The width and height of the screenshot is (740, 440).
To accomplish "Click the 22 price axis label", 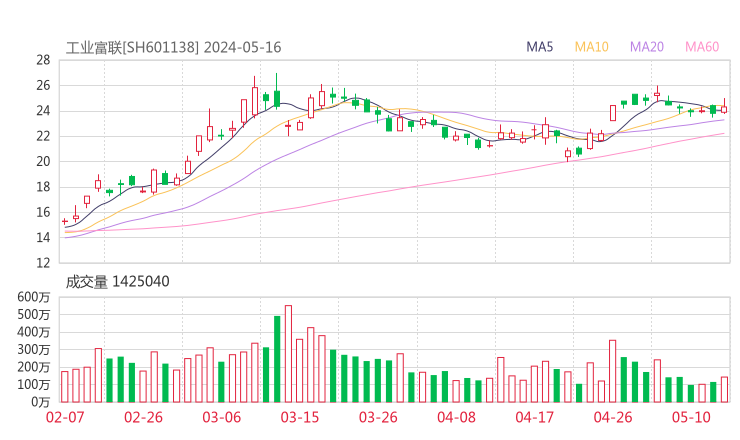I will [43, 136].
